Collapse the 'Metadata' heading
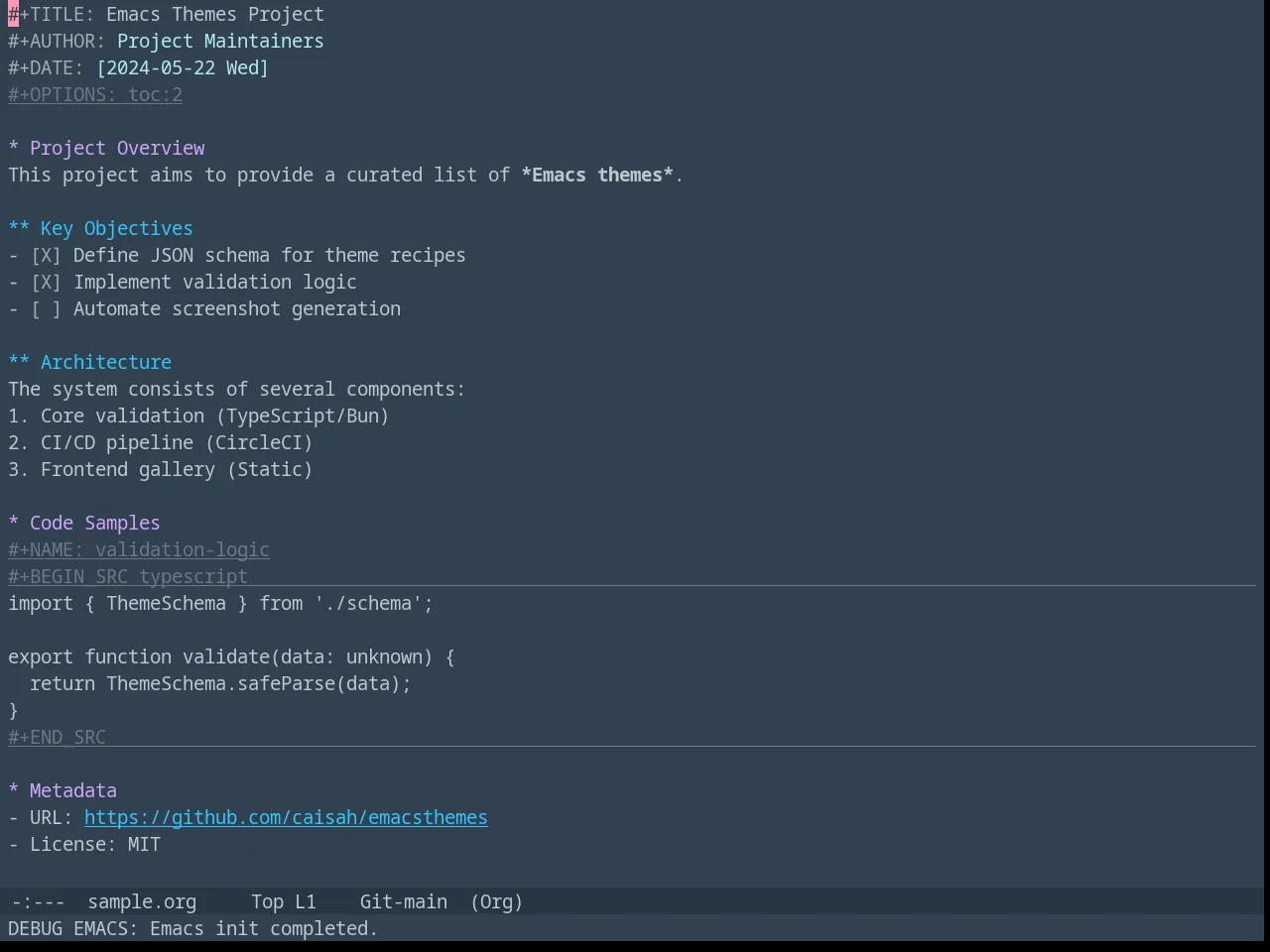This screenshot has height=952, width=1270. coord(14,791)
